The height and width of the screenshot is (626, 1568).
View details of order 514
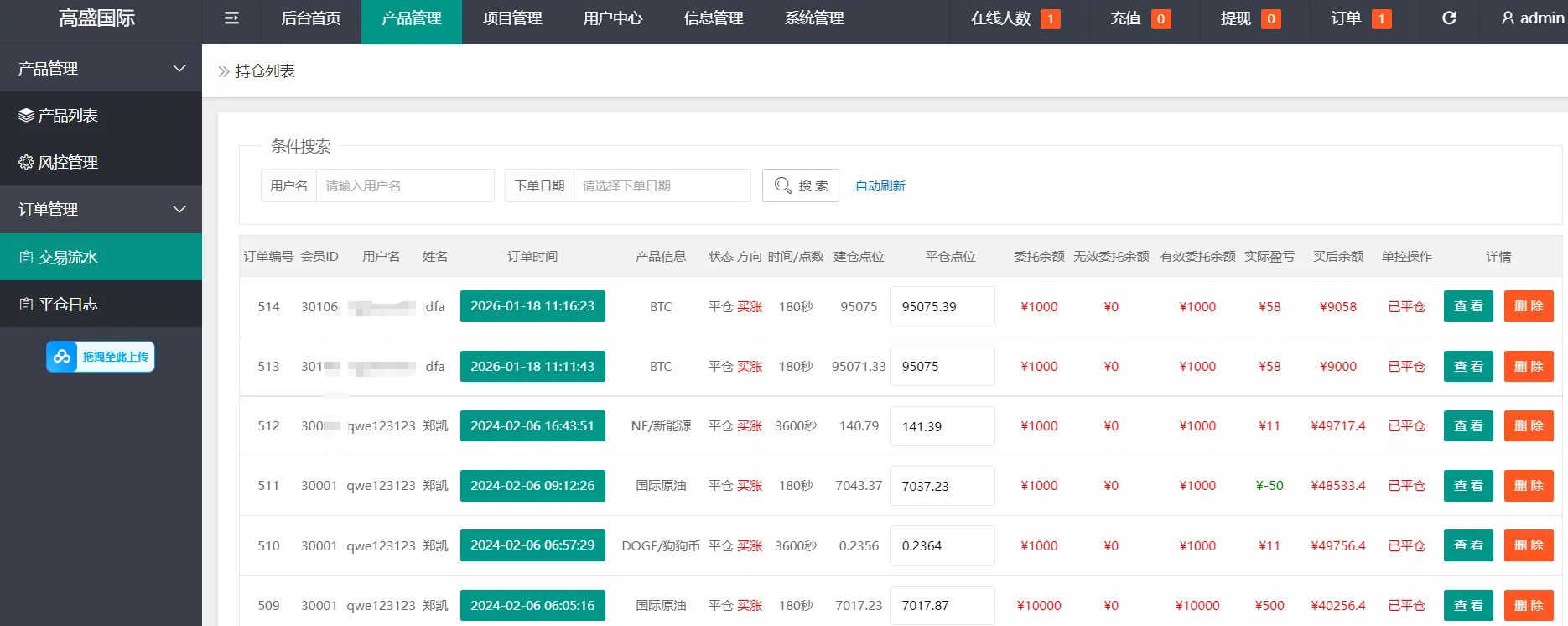pos(1467,306)
